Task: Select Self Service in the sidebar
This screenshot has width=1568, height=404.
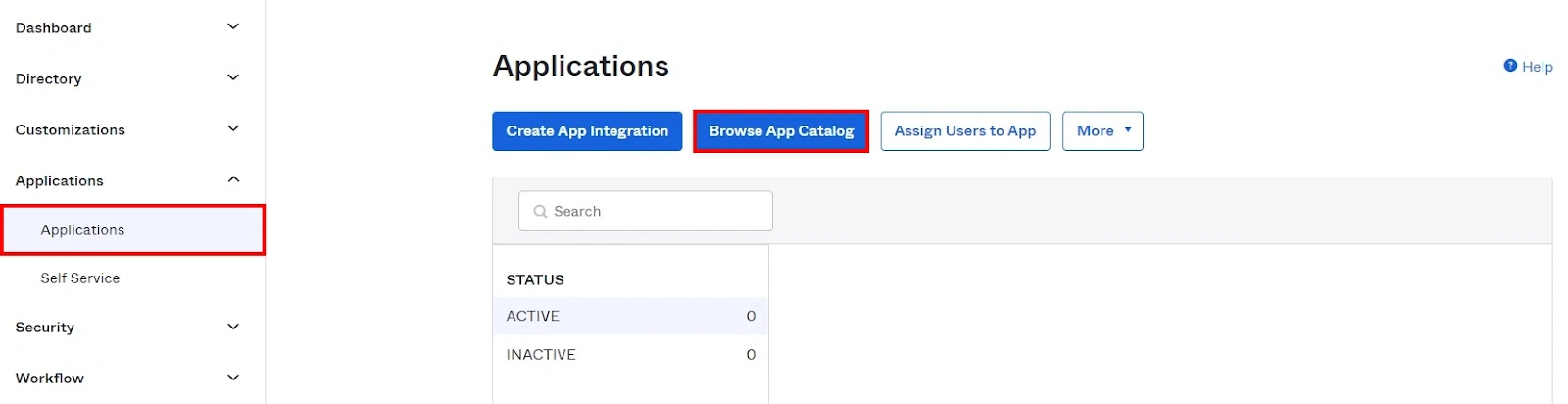Action: click(80, 278)
